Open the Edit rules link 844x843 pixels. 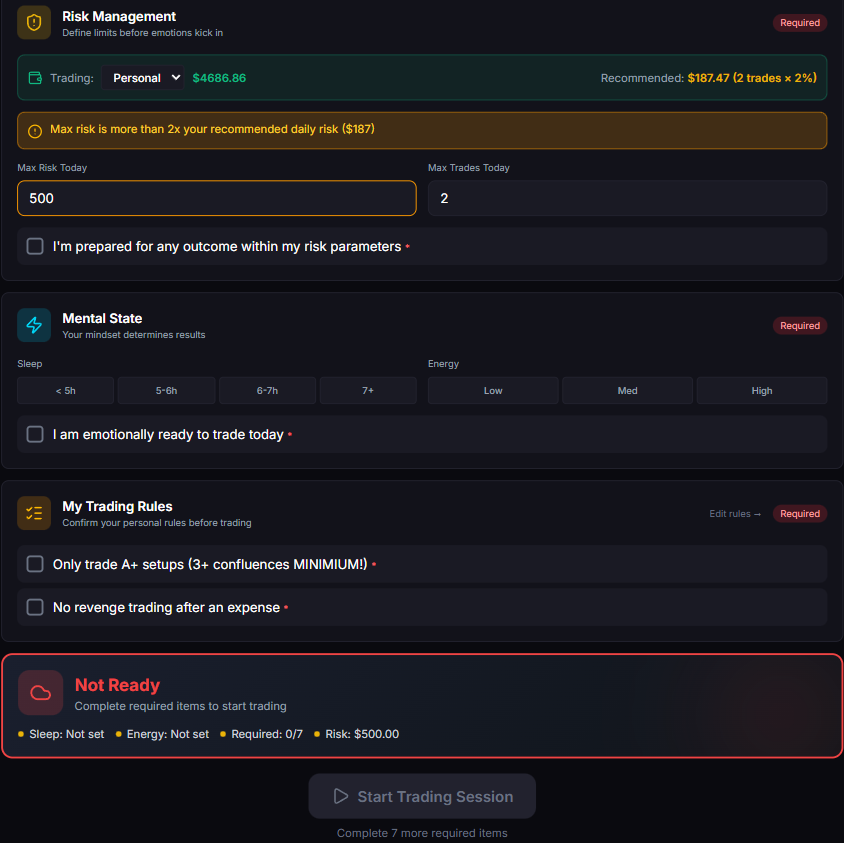[x=735, y=514]
